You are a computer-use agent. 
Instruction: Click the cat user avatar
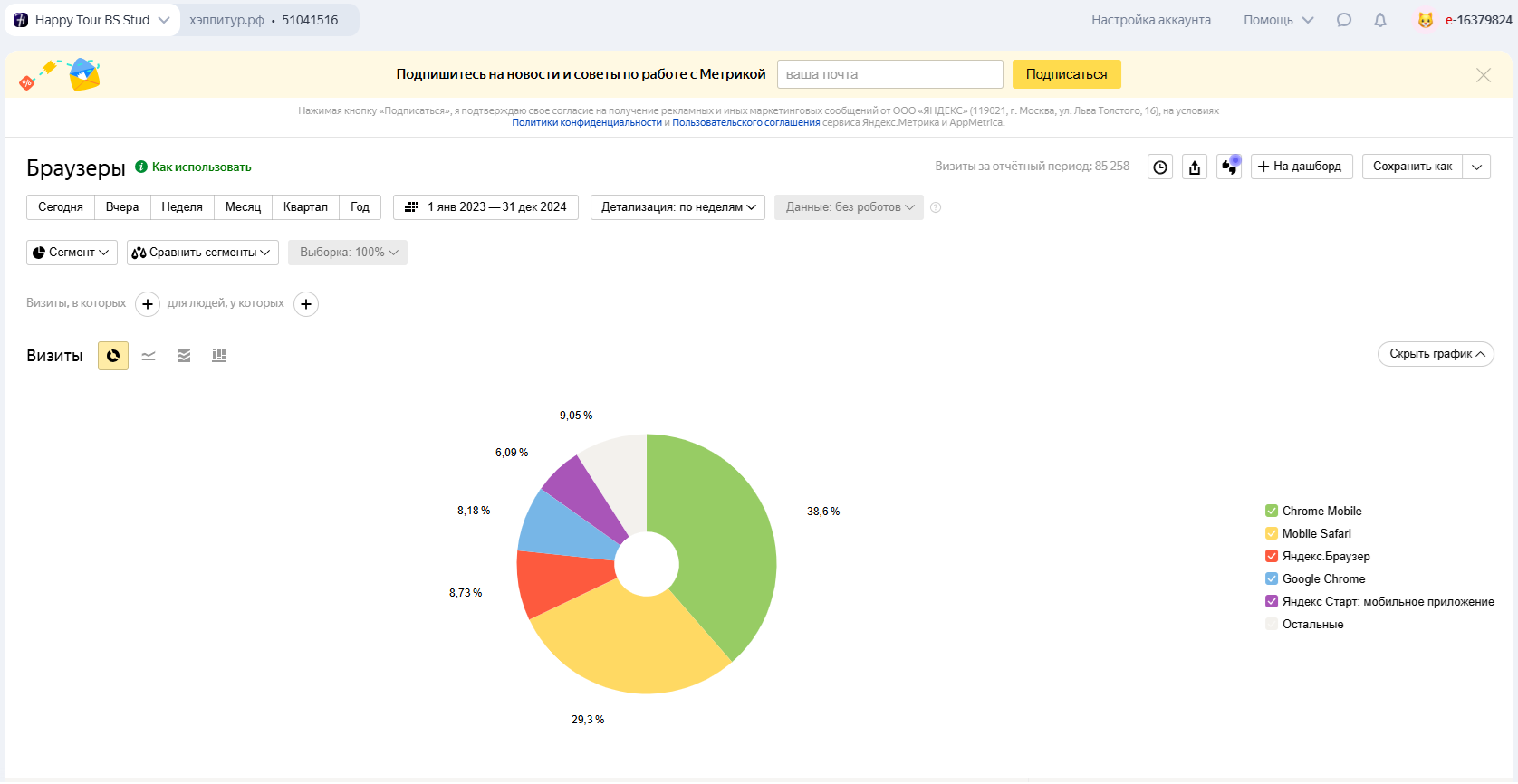tap(1426, 20)
